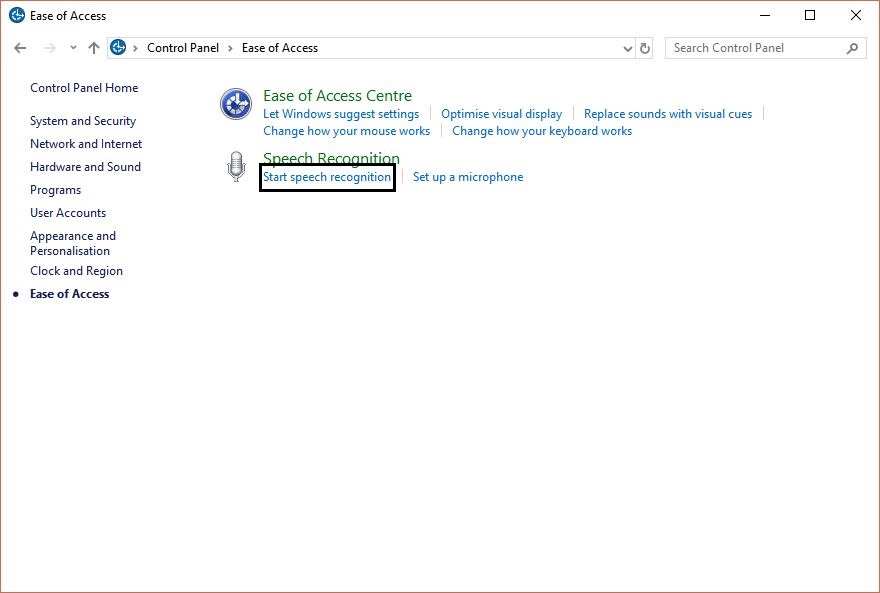The image size is (880, 593).
Task: Expand the chevron before Control Panel breadcrumb
Action: (x=135, y=48)
